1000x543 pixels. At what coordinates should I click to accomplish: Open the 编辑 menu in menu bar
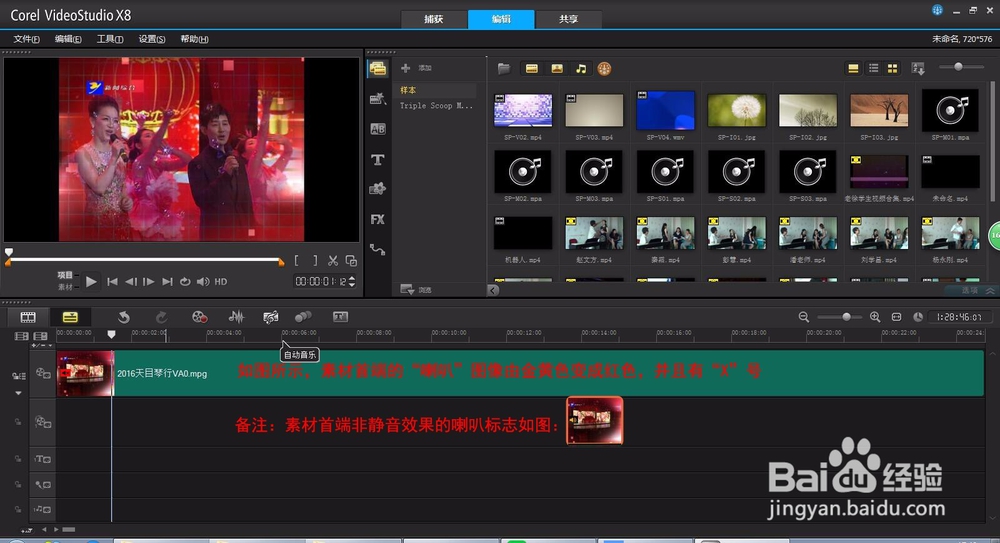[68, 39]
